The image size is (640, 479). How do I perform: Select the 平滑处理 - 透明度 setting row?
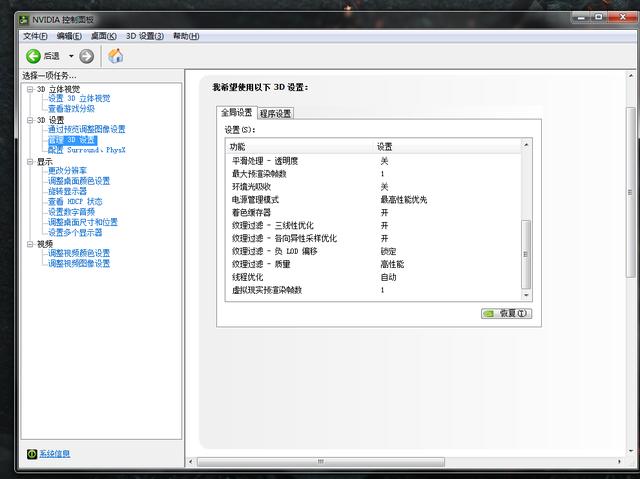pos(373,161)
